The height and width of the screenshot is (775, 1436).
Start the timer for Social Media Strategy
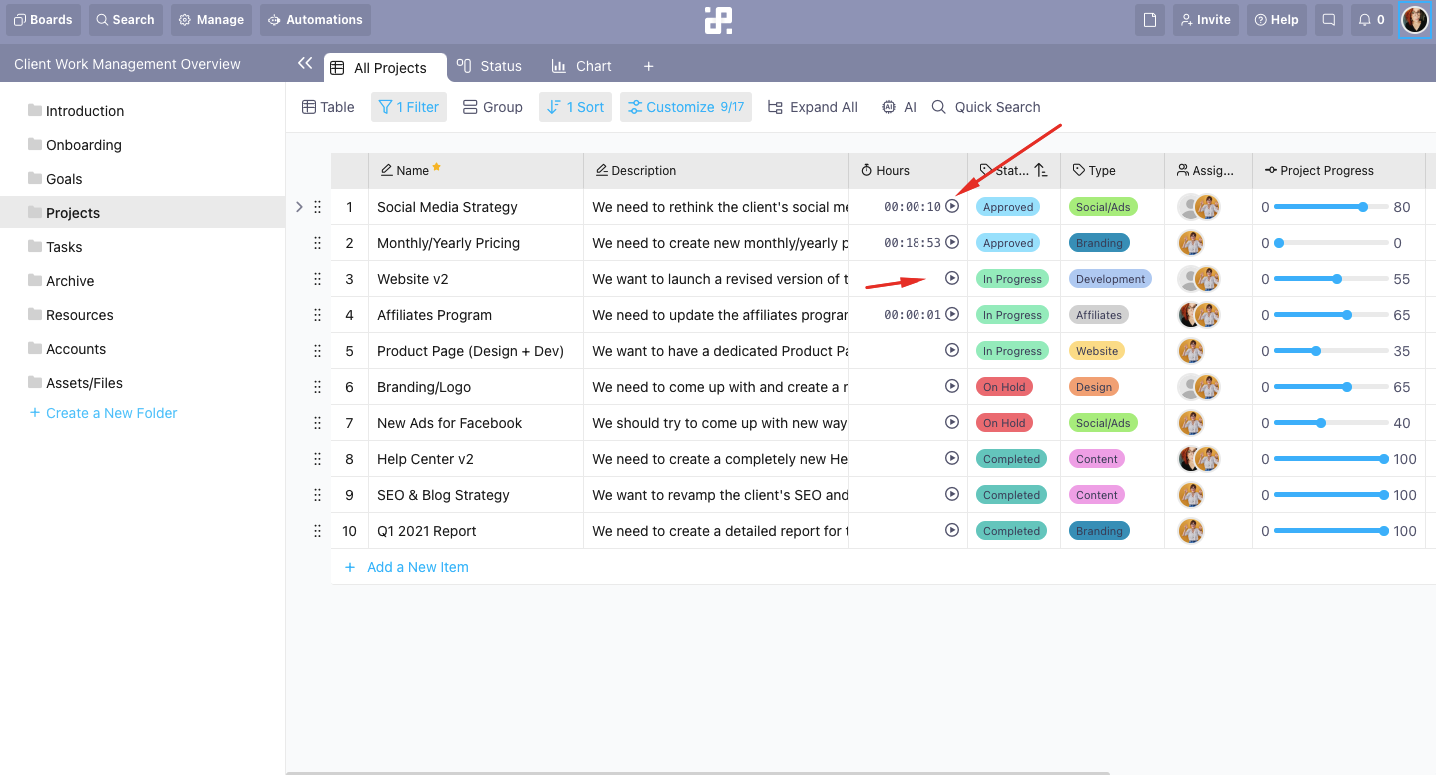[952, 206]
